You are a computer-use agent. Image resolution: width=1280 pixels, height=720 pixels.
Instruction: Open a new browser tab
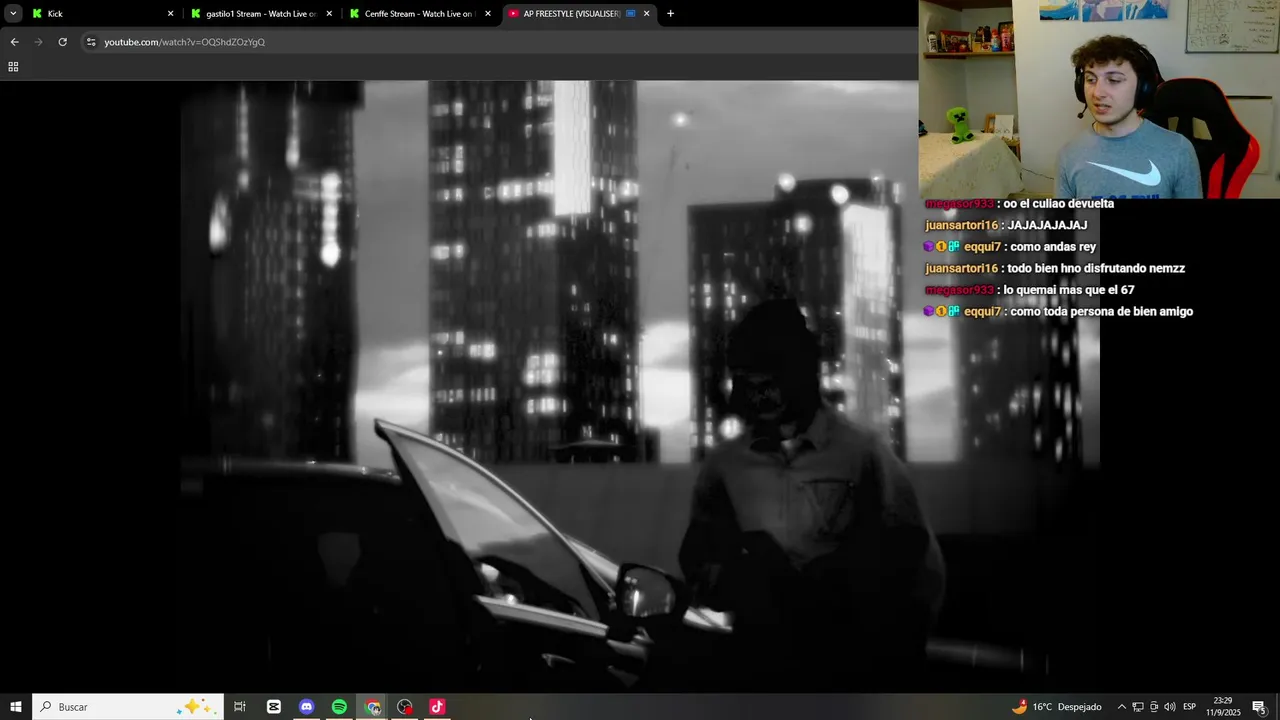(x=670, y=14)
